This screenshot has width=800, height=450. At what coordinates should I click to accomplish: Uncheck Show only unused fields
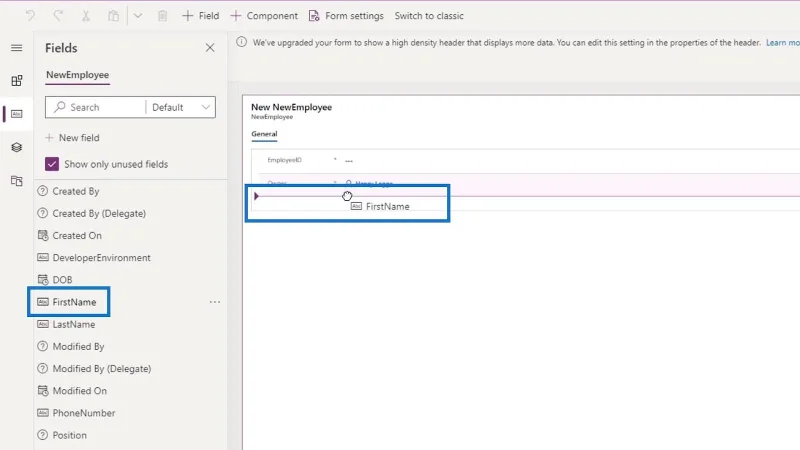[52, 164]
